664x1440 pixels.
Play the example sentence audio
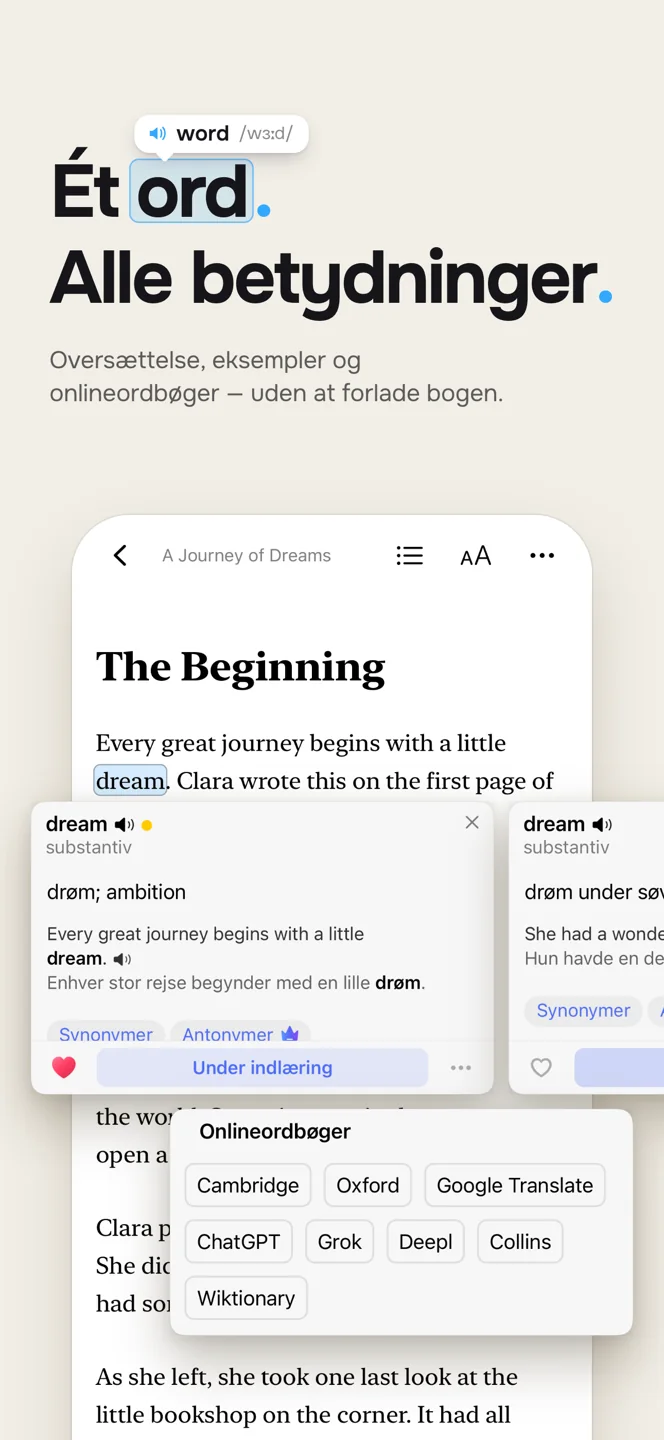[x=122, y=959]
